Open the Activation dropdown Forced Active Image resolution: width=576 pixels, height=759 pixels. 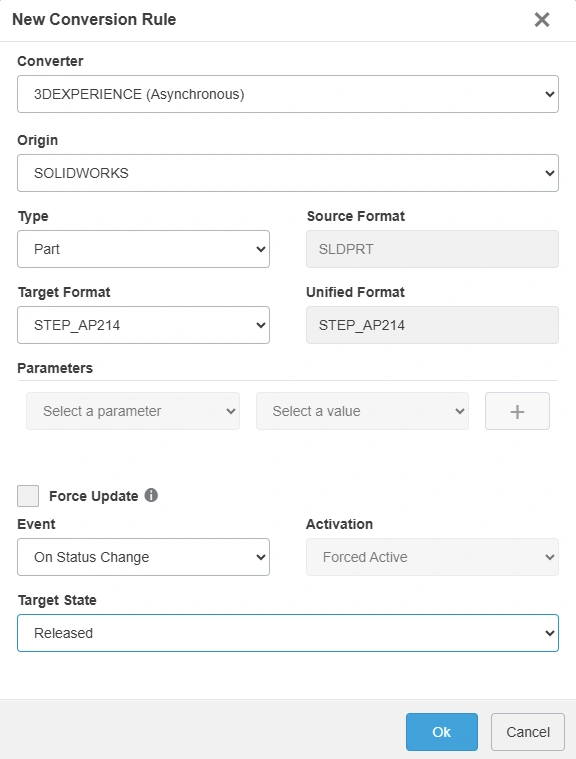[x=432, y=557]
